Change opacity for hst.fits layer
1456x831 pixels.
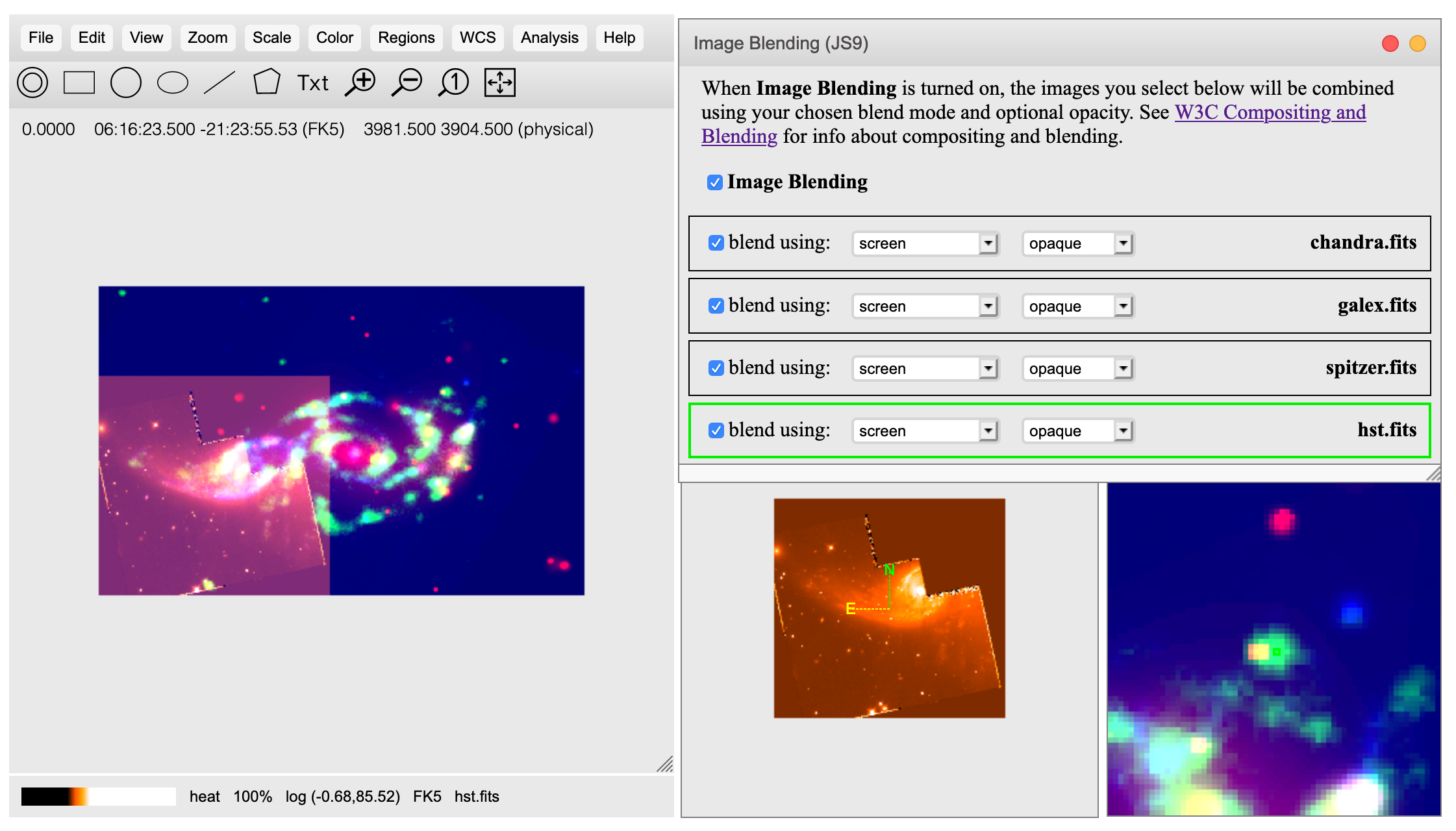pos(1075,431)
